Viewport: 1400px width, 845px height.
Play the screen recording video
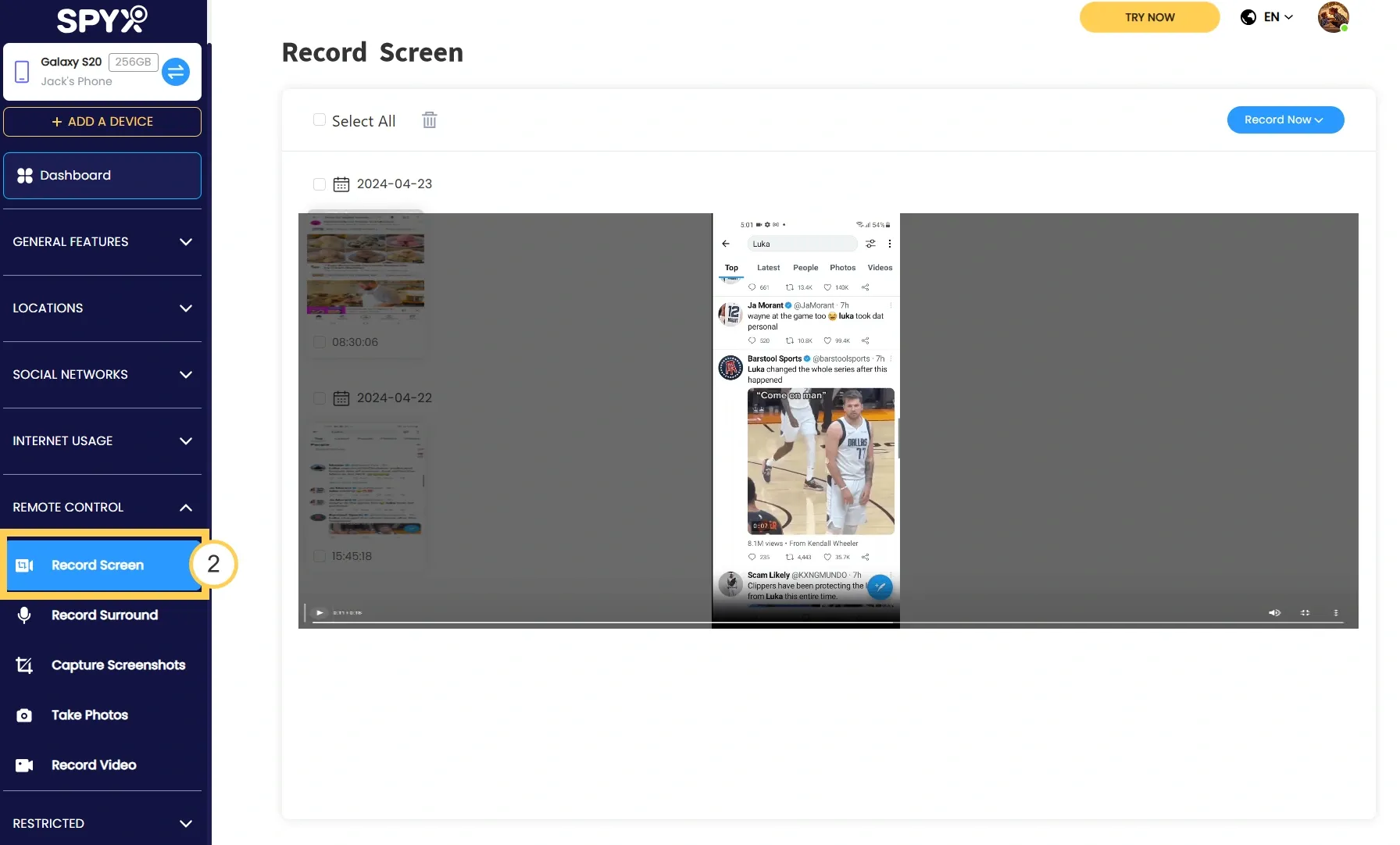[x=320, y=613]
